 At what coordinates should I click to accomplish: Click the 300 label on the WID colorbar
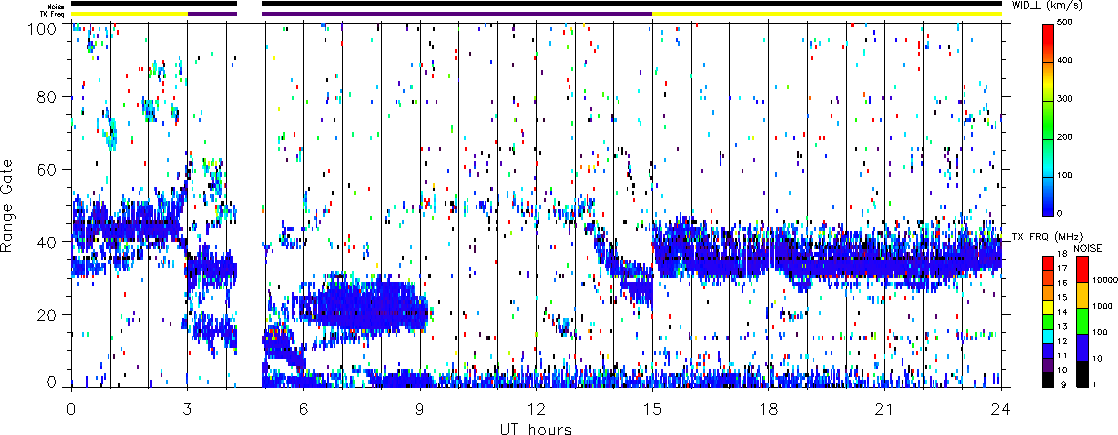[x=1067, y=100]
